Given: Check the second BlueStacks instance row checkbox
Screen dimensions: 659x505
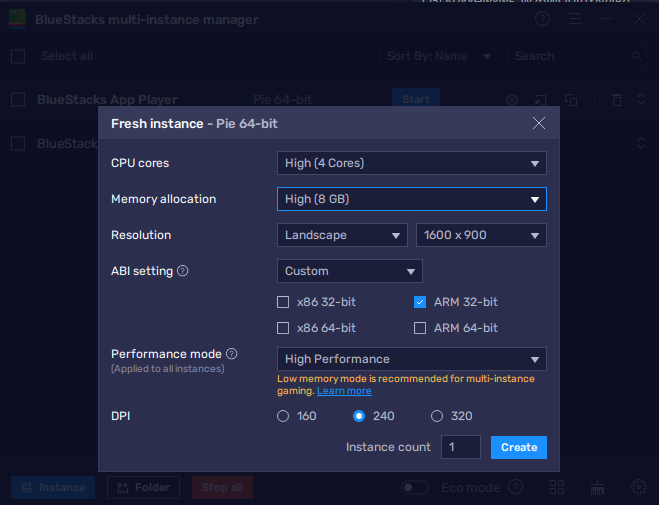Looking at the screenshot, I should (x=18, y=143).
